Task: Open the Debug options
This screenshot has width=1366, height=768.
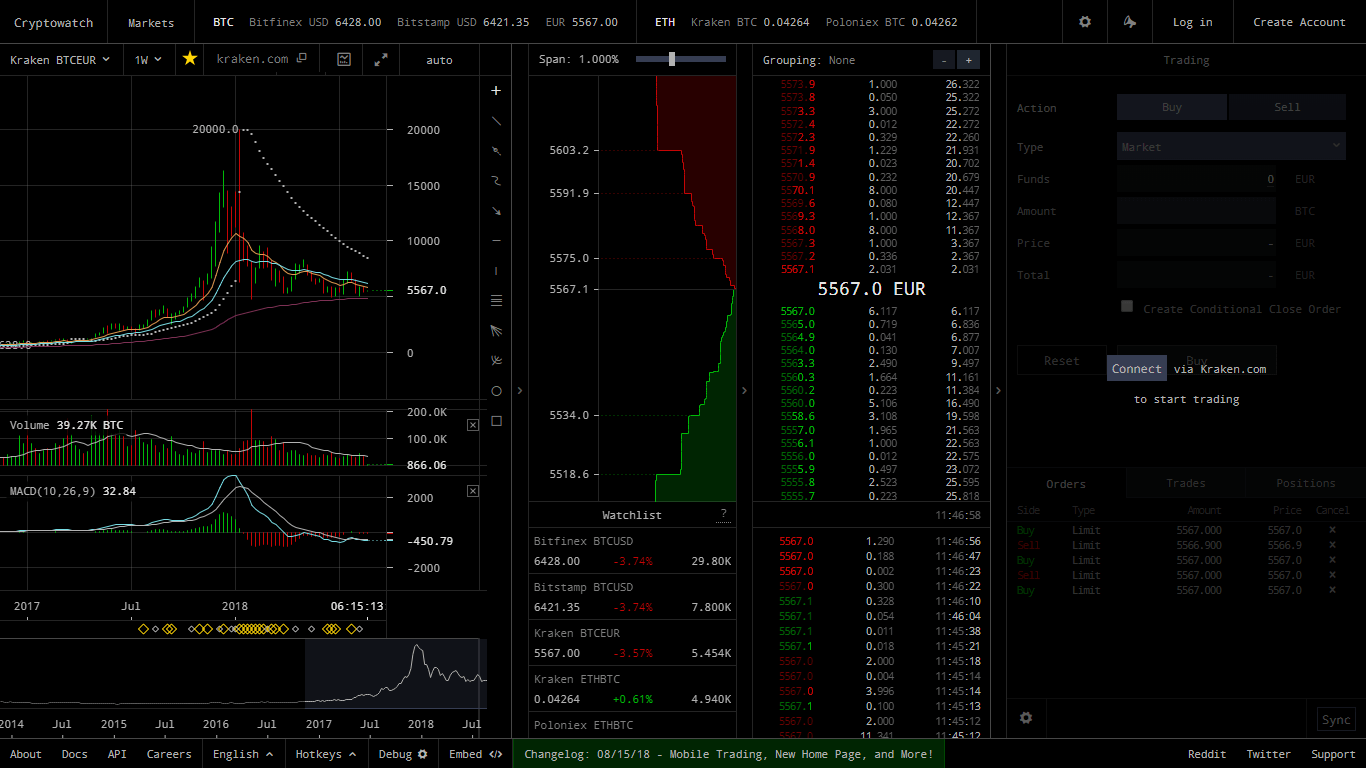Action: (x=403, y=754)
